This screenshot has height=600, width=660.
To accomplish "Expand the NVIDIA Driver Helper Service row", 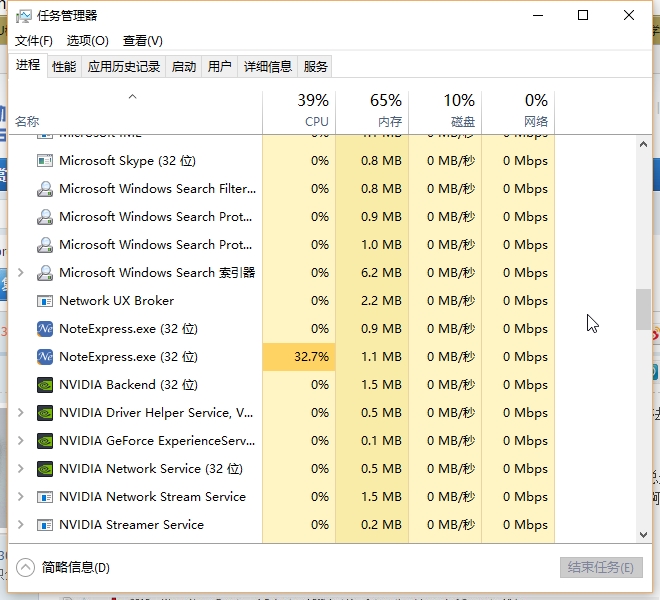I will (20, 413).
